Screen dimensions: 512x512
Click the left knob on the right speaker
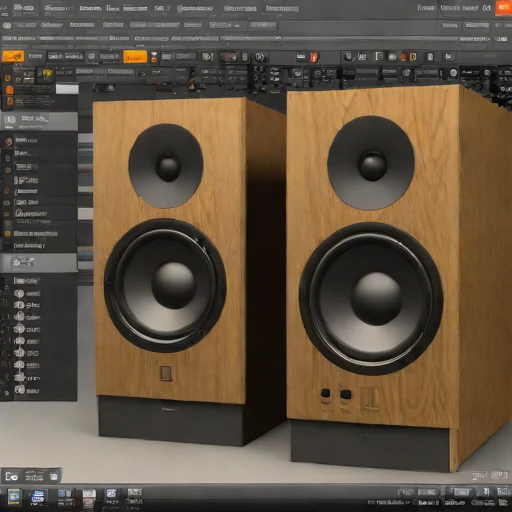(325, 393)
